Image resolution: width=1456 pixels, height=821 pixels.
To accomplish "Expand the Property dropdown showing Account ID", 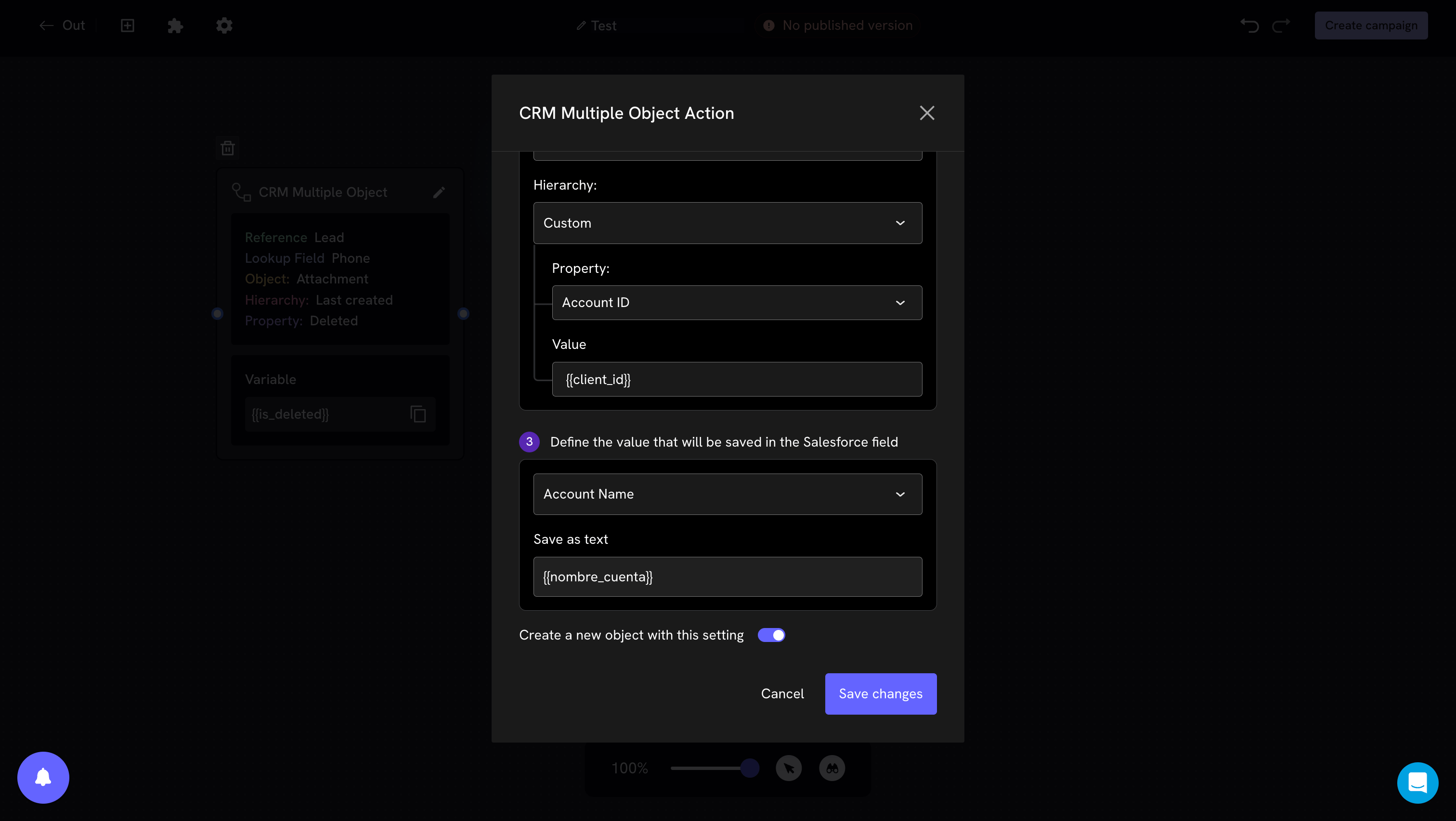I will click(x=737, y=303).
